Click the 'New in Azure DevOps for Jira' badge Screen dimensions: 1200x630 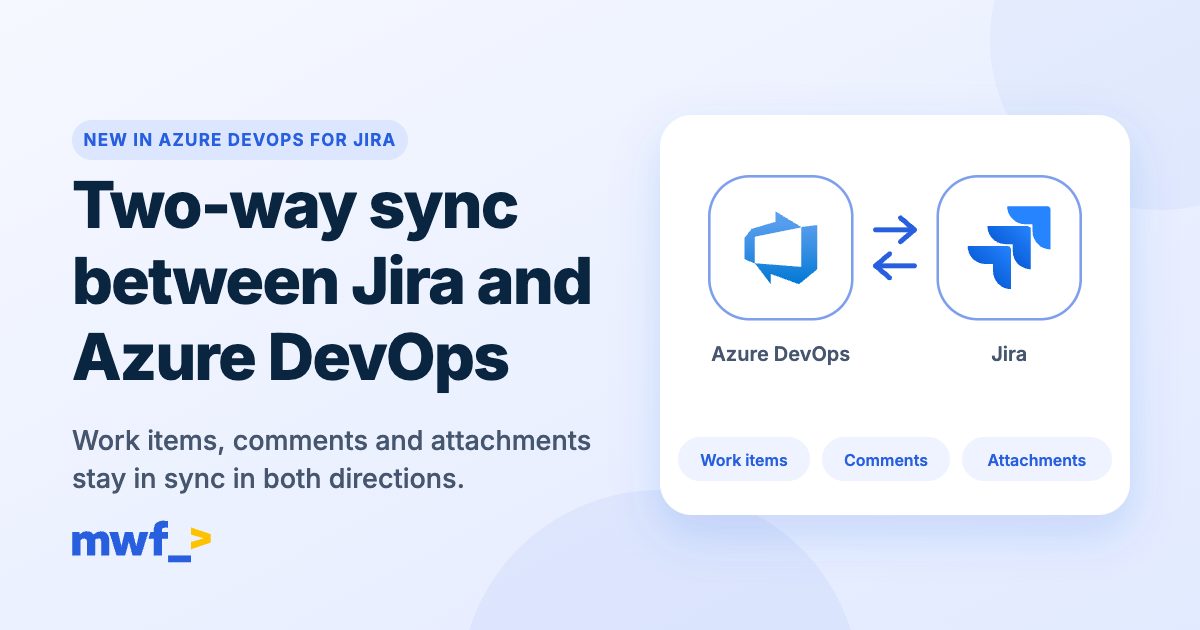[x=240, y=140]
